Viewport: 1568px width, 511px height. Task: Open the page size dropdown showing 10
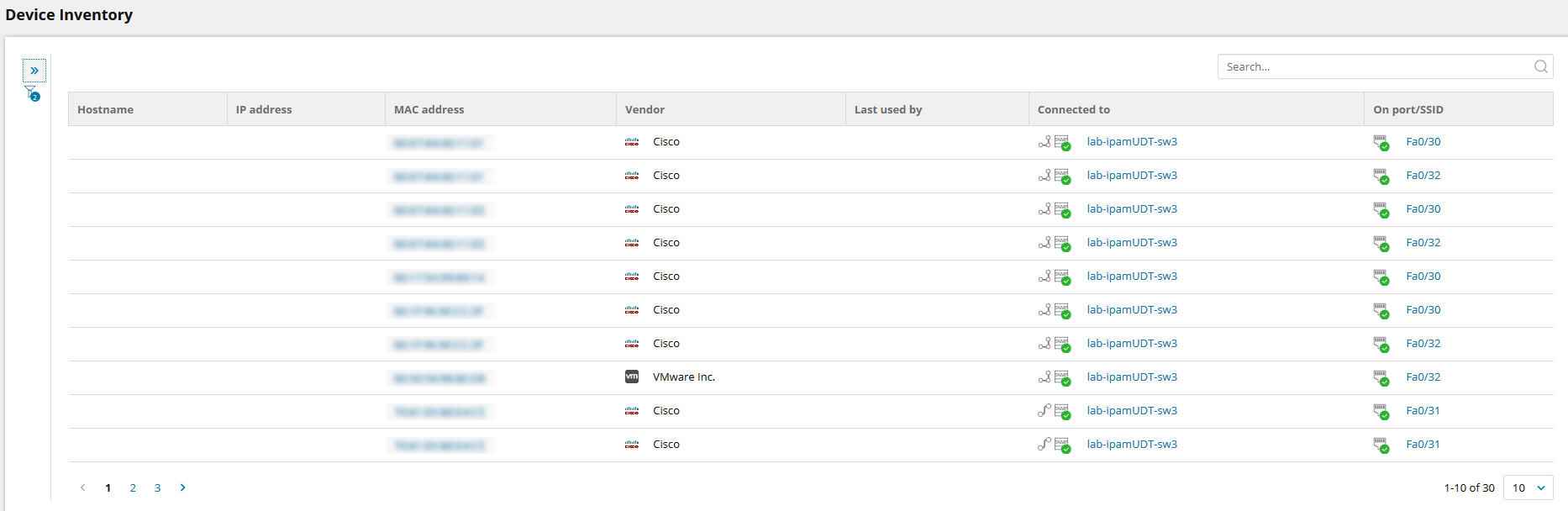point(1528,487)
